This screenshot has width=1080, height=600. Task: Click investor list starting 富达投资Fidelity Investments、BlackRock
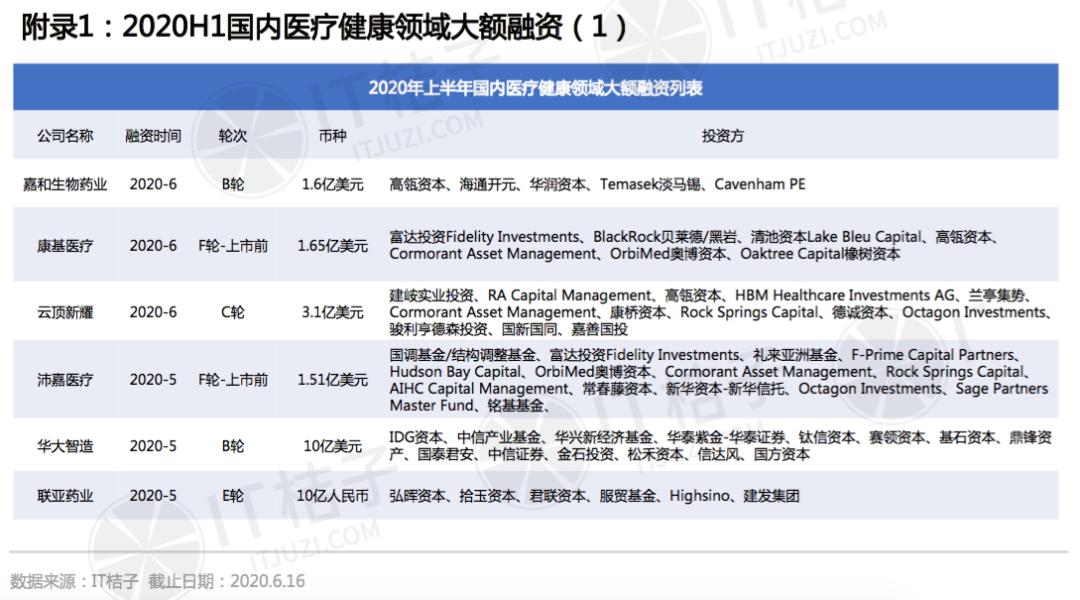(694, 245)
